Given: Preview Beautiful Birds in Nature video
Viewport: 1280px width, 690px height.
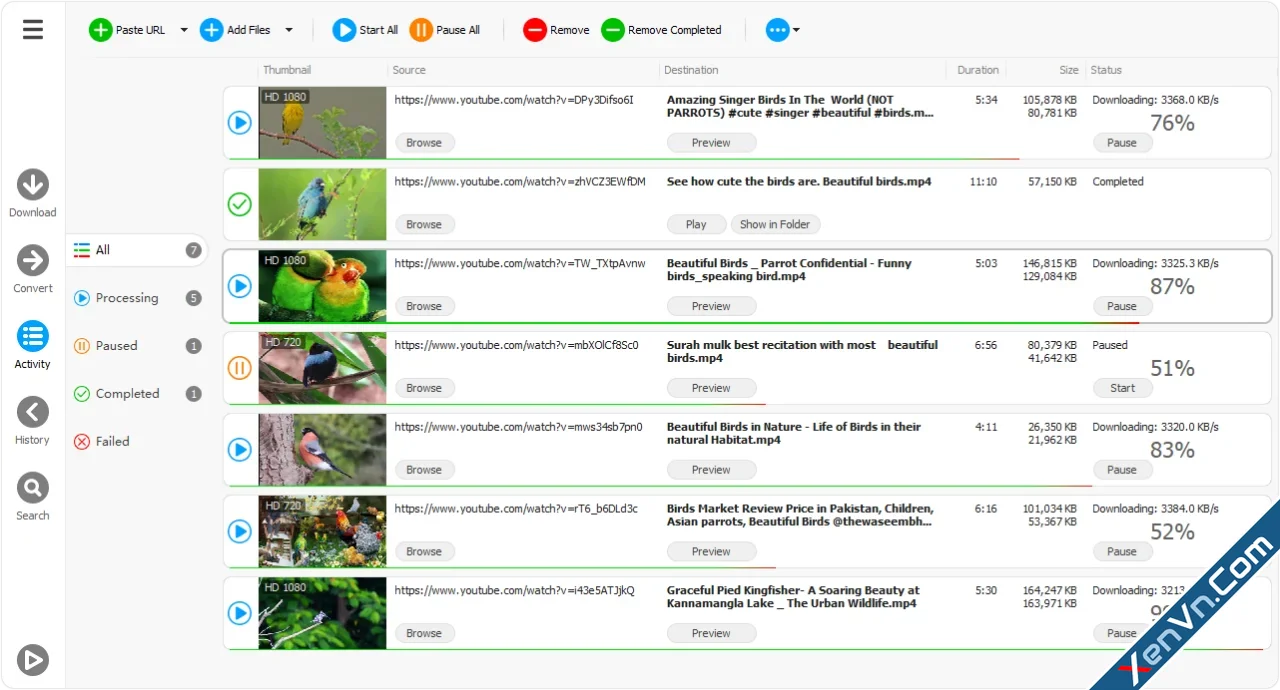Looking at the screenshot, I should pos(711,470).
